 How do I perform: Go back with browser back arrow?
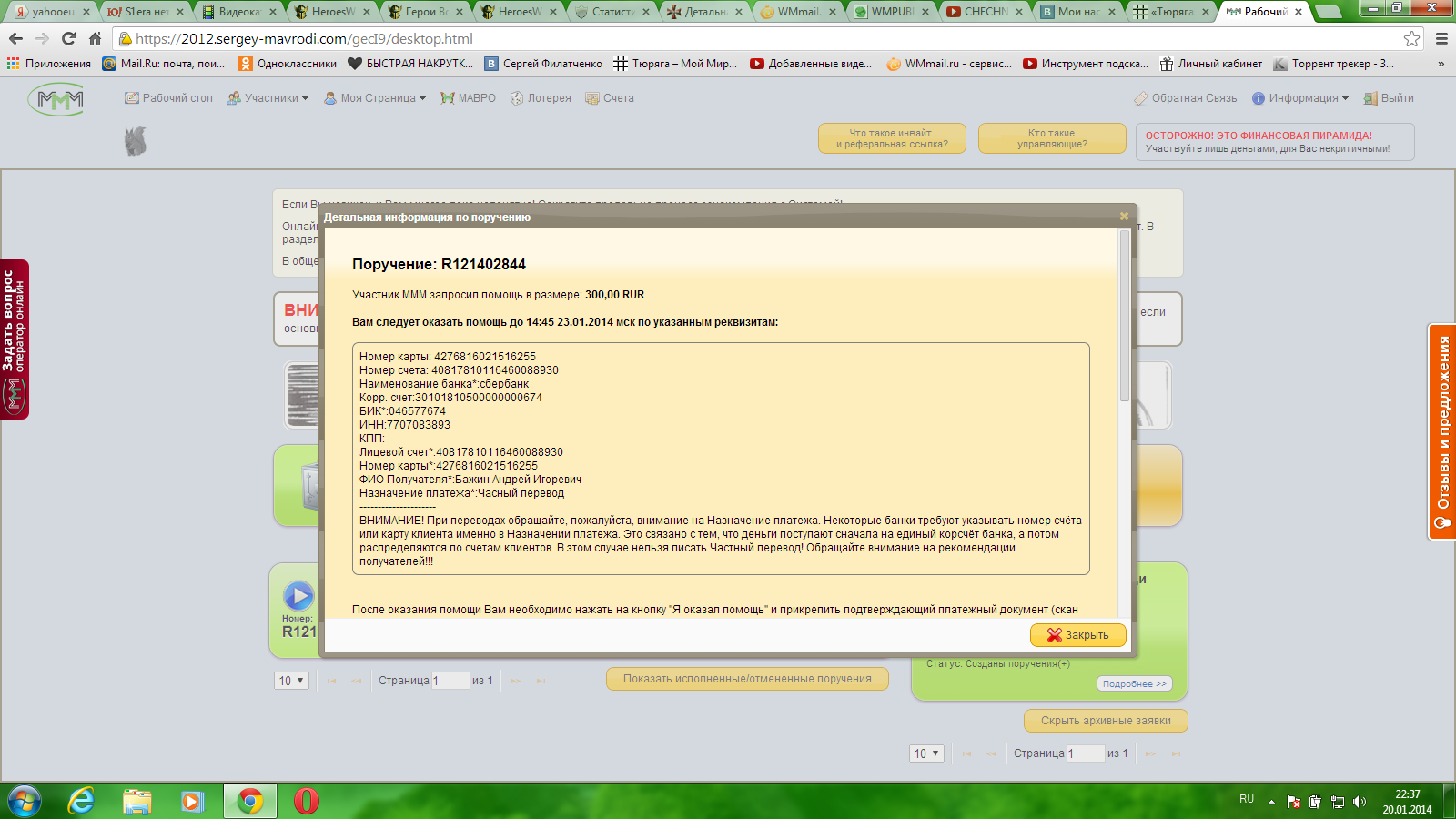pos(15,38)
